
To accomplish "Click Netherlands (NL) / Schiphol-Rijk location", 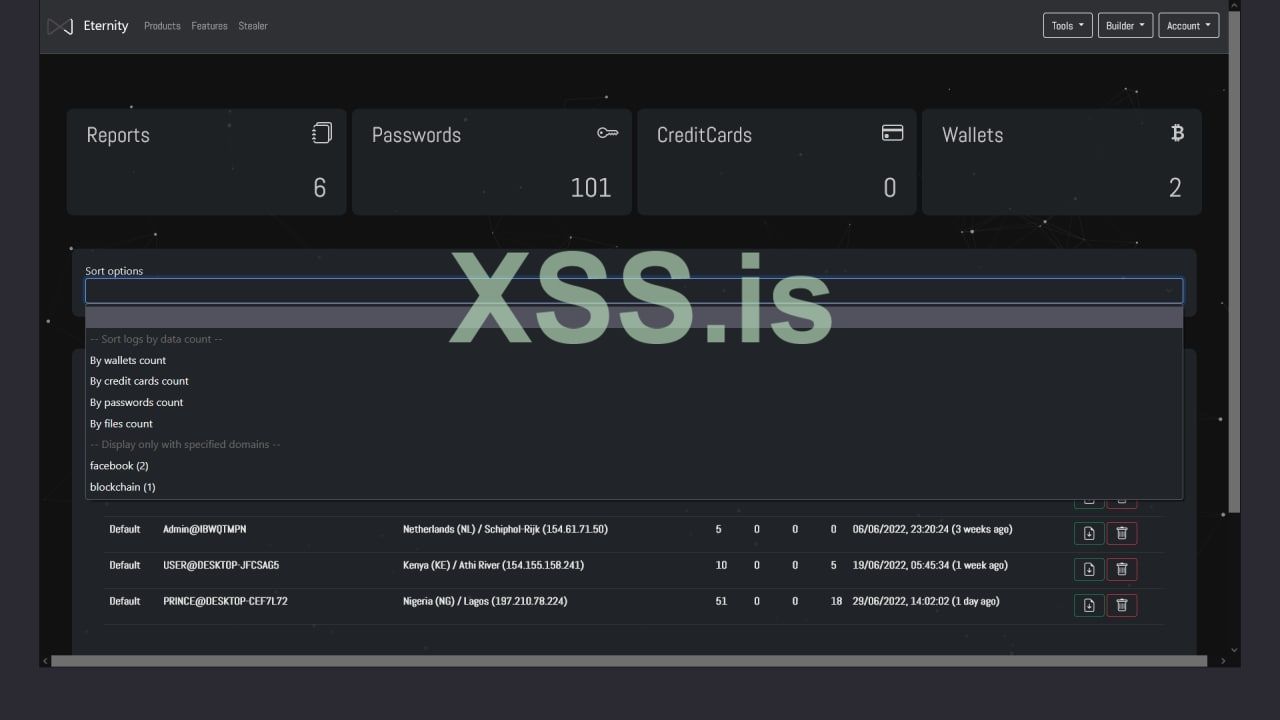I will pos(505,529).
